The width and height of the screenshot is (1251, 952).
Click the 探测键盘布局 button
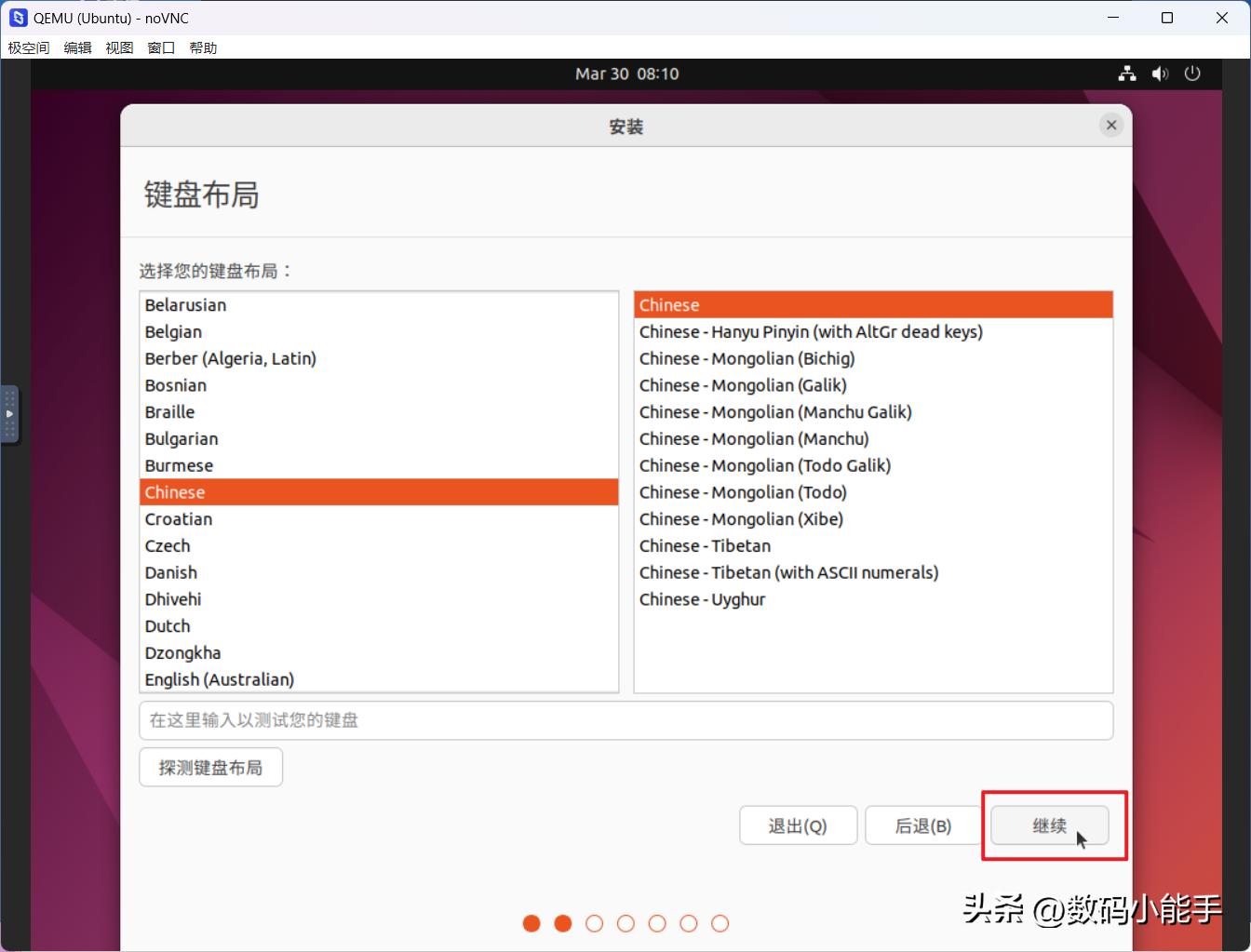(x=211, y=768)
